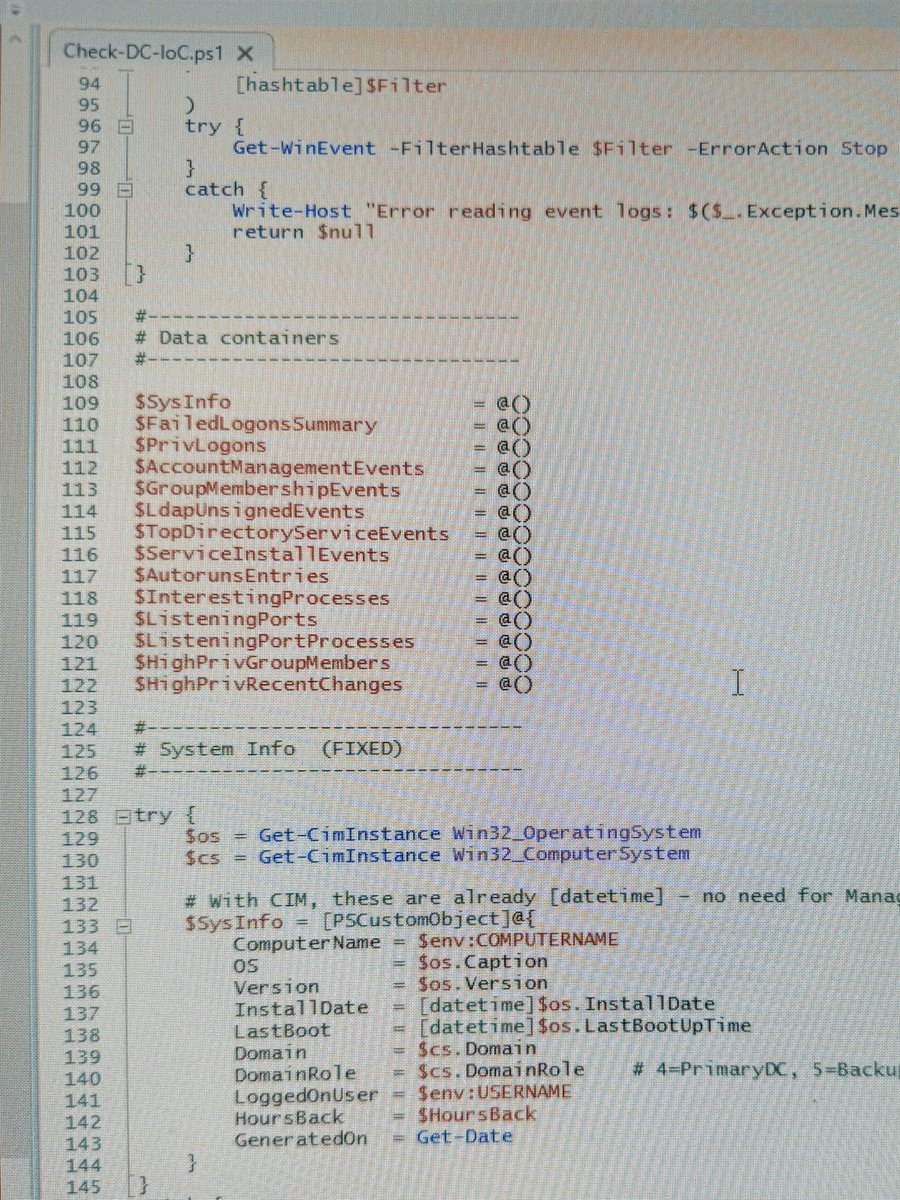900x1200 pixels.
Task: Click the $TopDirectoryServiceEvents variable
Action: [x=291, y=533]
